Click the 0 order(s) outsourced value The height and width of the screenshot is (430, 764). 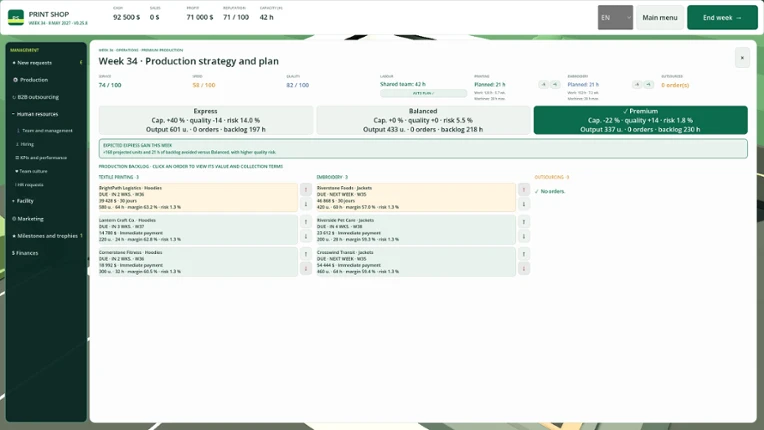[x=675, y=85]
